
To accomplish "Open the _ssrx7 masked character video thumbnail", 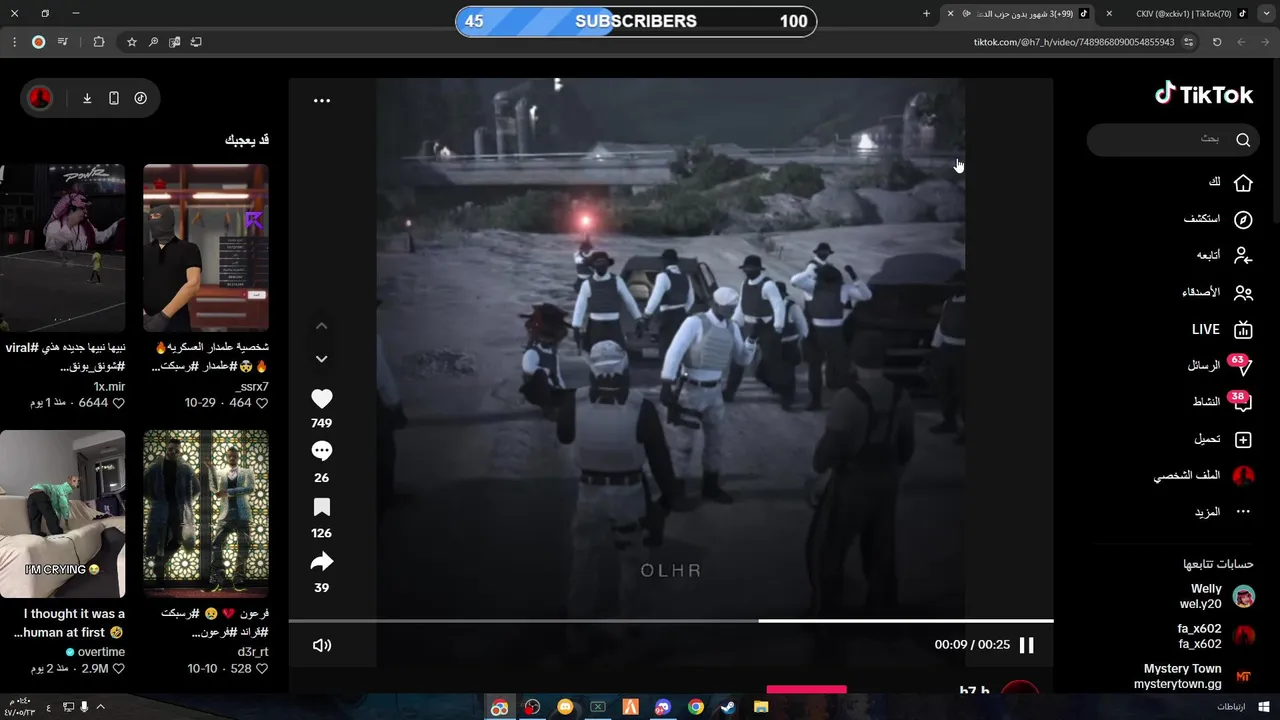I will click(206, 248).
